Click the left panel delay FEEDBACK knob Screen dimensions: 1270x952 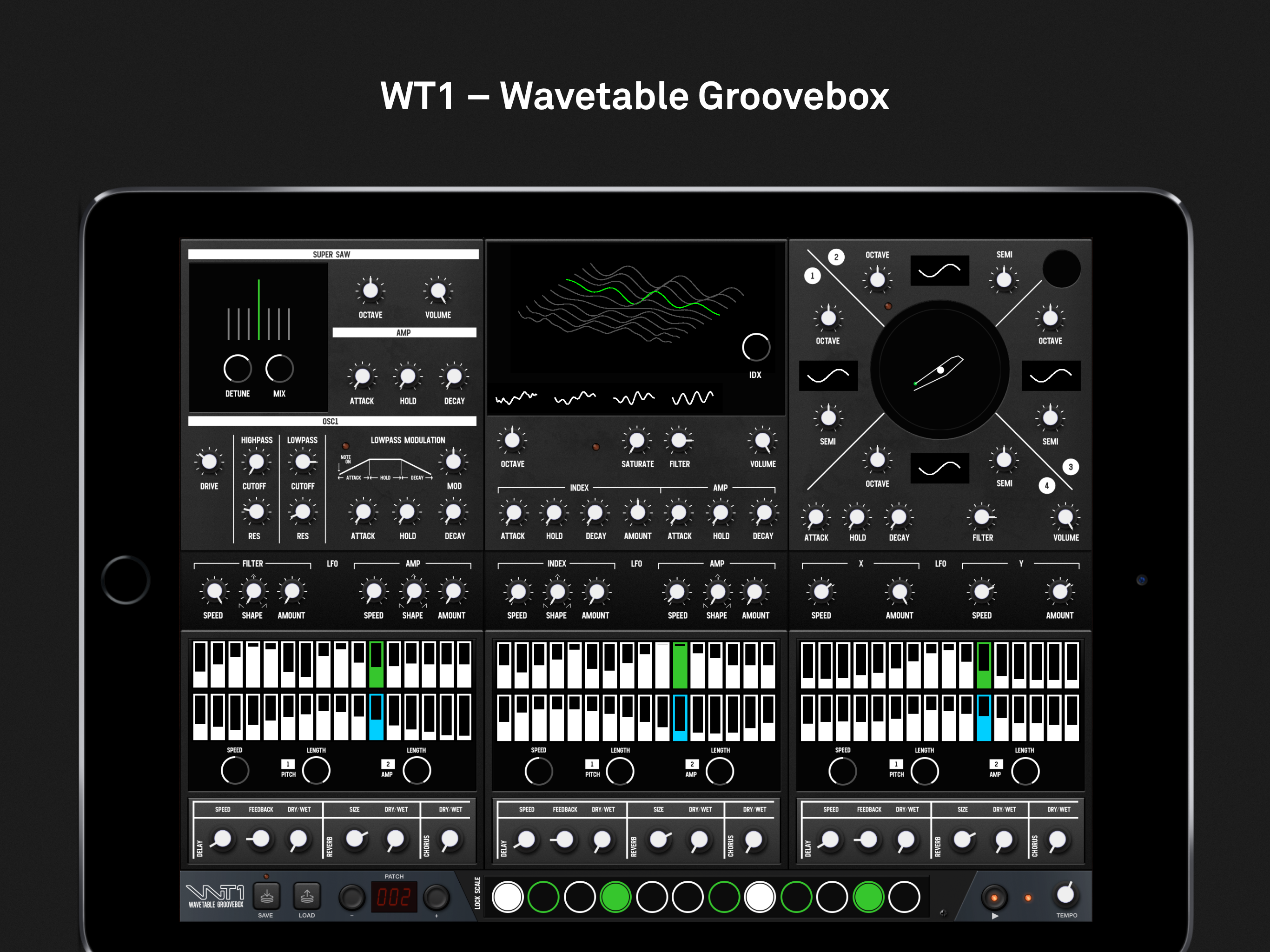[261, 839]
